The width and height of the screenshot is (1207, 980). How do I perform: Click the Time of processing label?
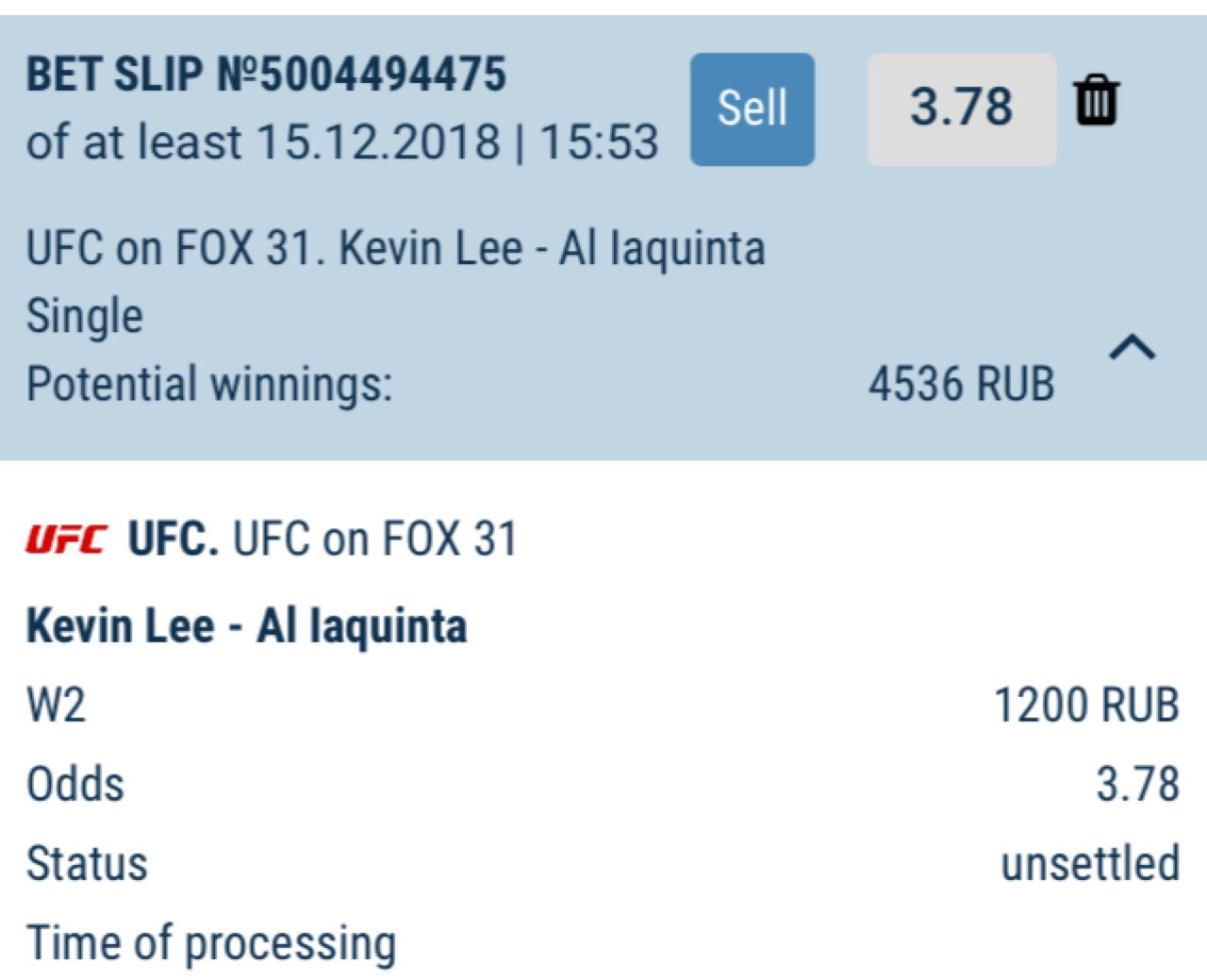(x=211, y=943)
